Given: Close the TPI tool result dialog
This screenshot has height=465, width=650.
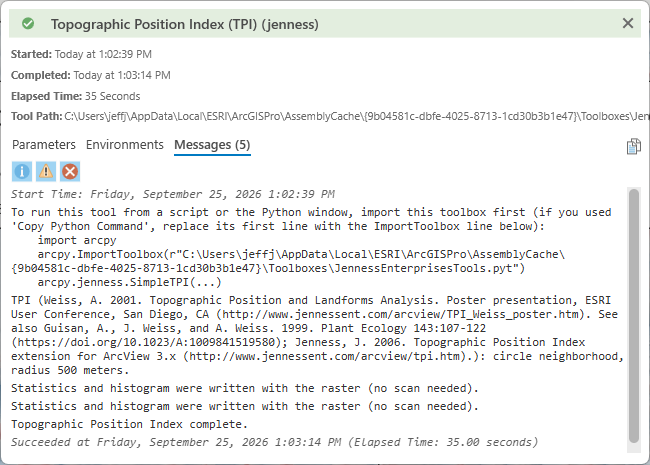Looking at the screenshot, I should click(x=628, y=23).
